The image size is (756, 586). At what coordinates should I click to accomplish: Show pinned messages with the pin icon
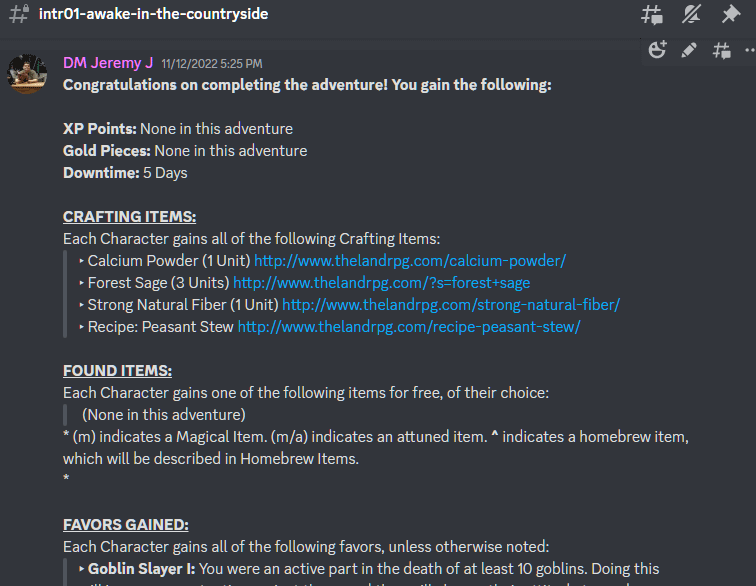tap(731, 15)
